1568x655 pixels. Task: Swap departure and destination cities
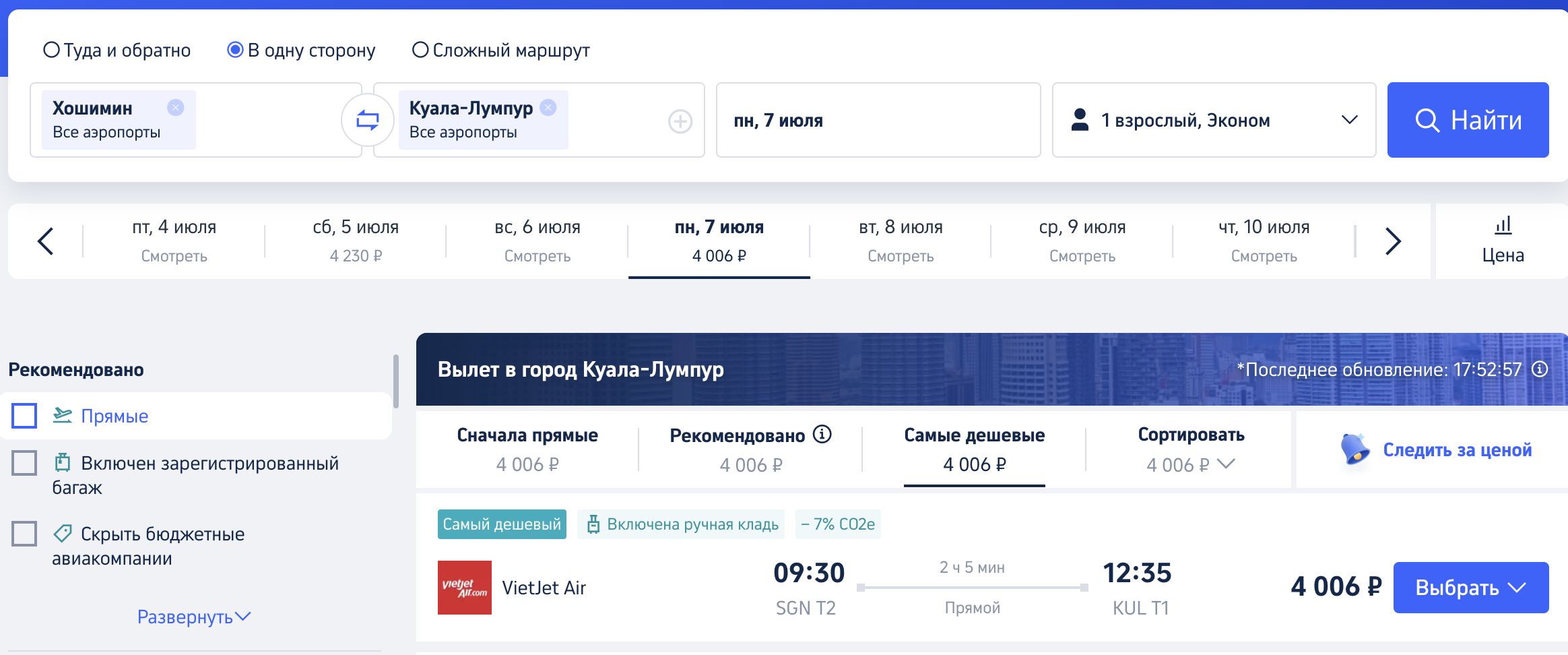coord(368,120)
